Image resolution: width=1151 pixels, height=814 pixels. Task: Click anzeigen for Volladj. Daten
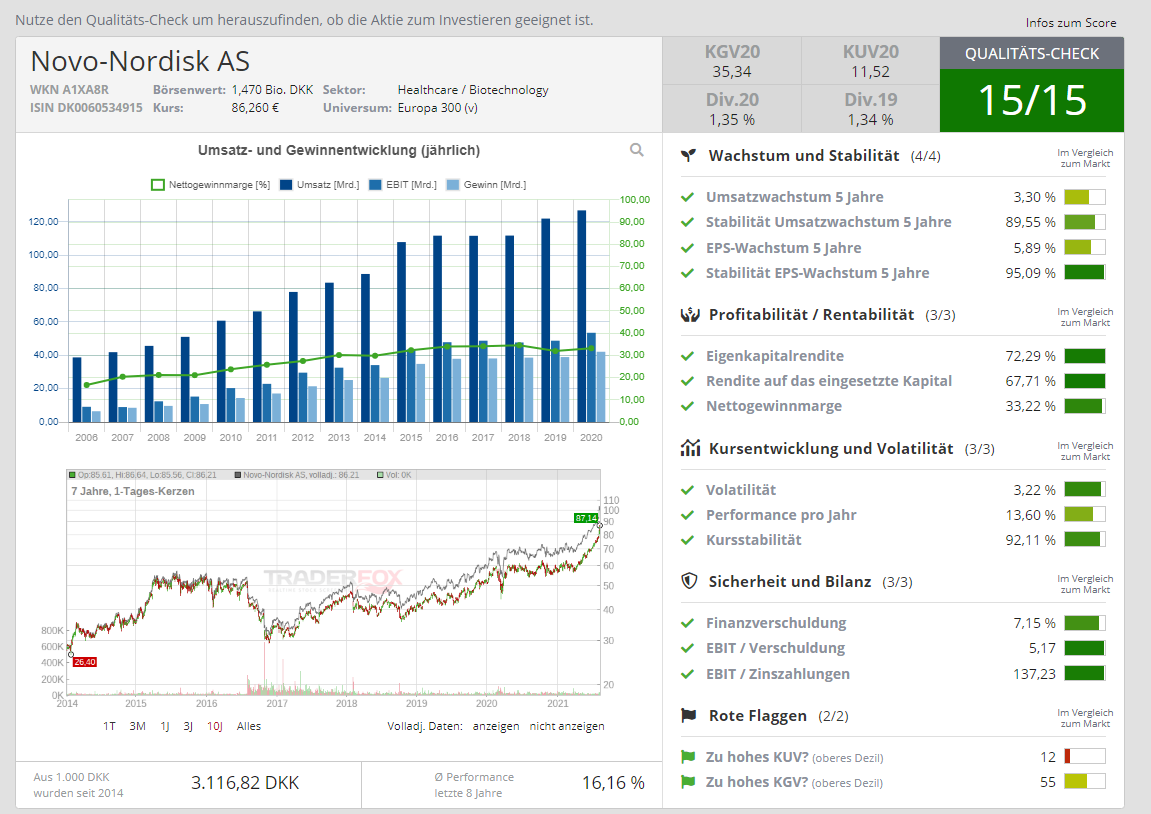pos(496,726)
